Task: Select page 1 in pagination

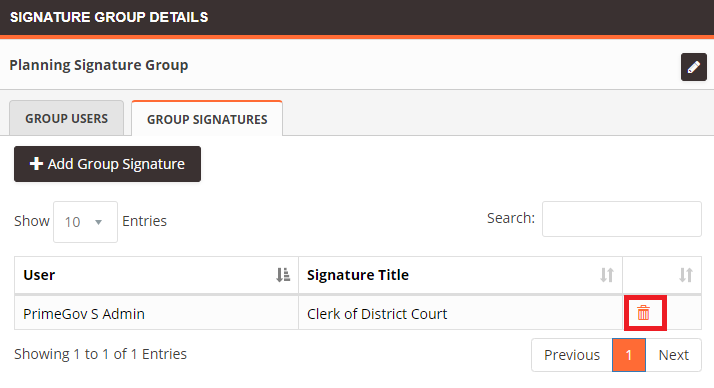Action: (629, 355)
